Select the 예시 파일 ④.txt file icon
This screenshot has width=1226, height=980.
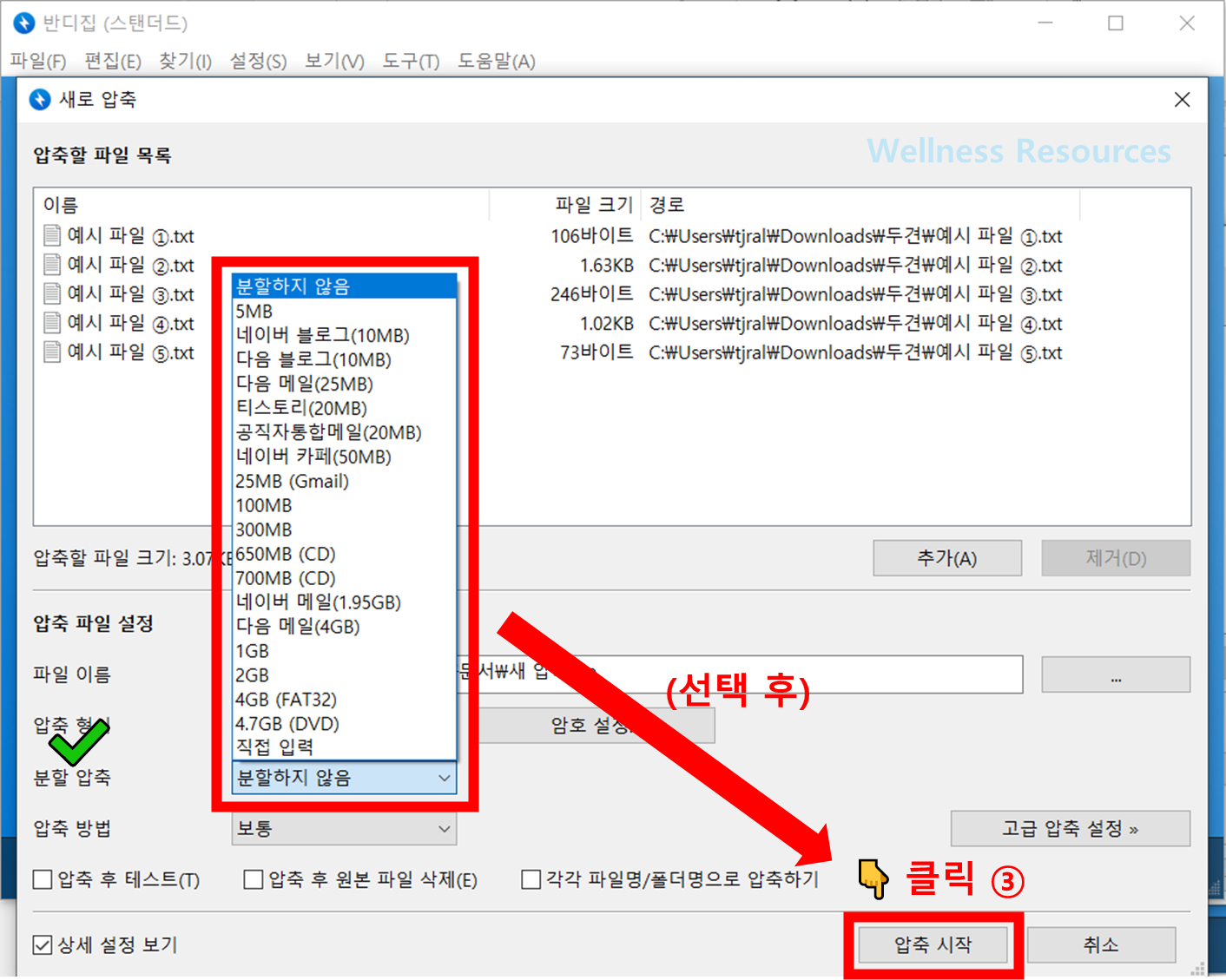pos(52,323)
